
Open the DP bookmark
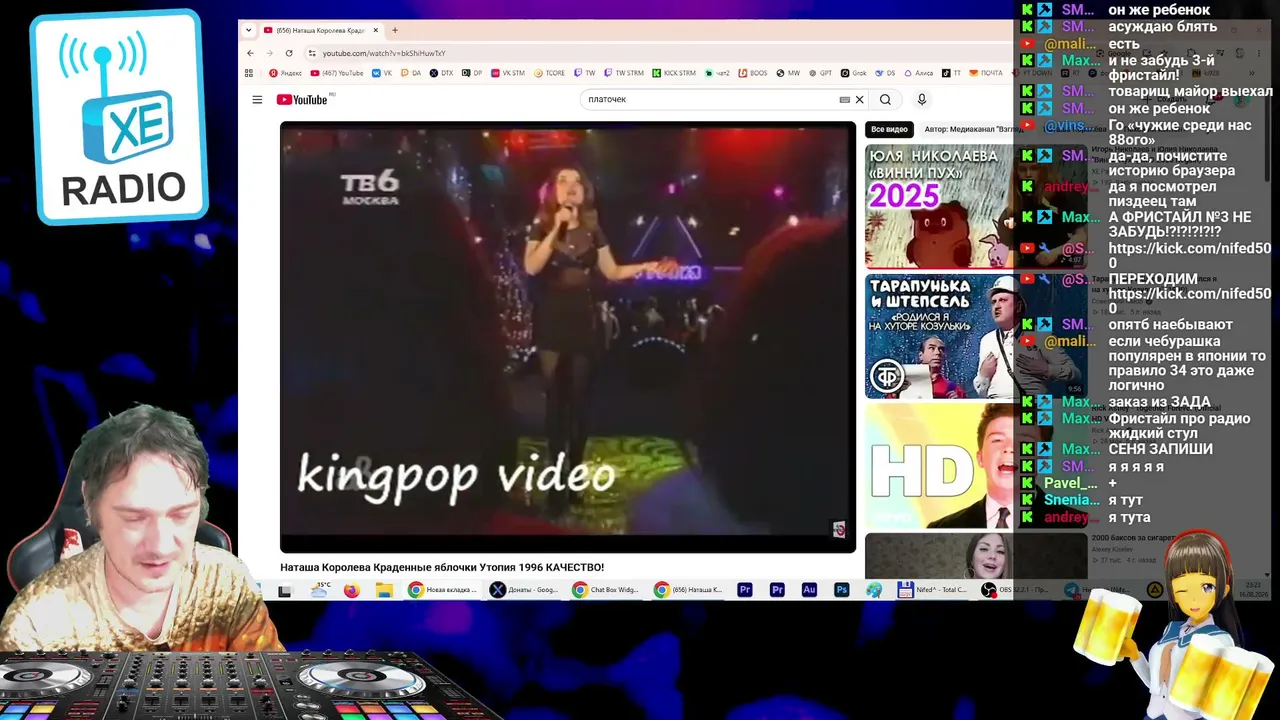point(471,73)
